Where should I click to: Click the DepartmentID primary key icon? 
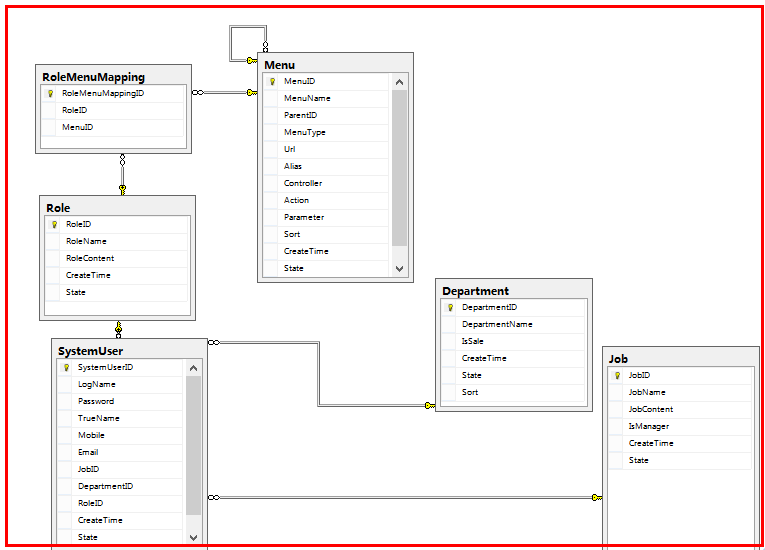(x=450, y=308)
